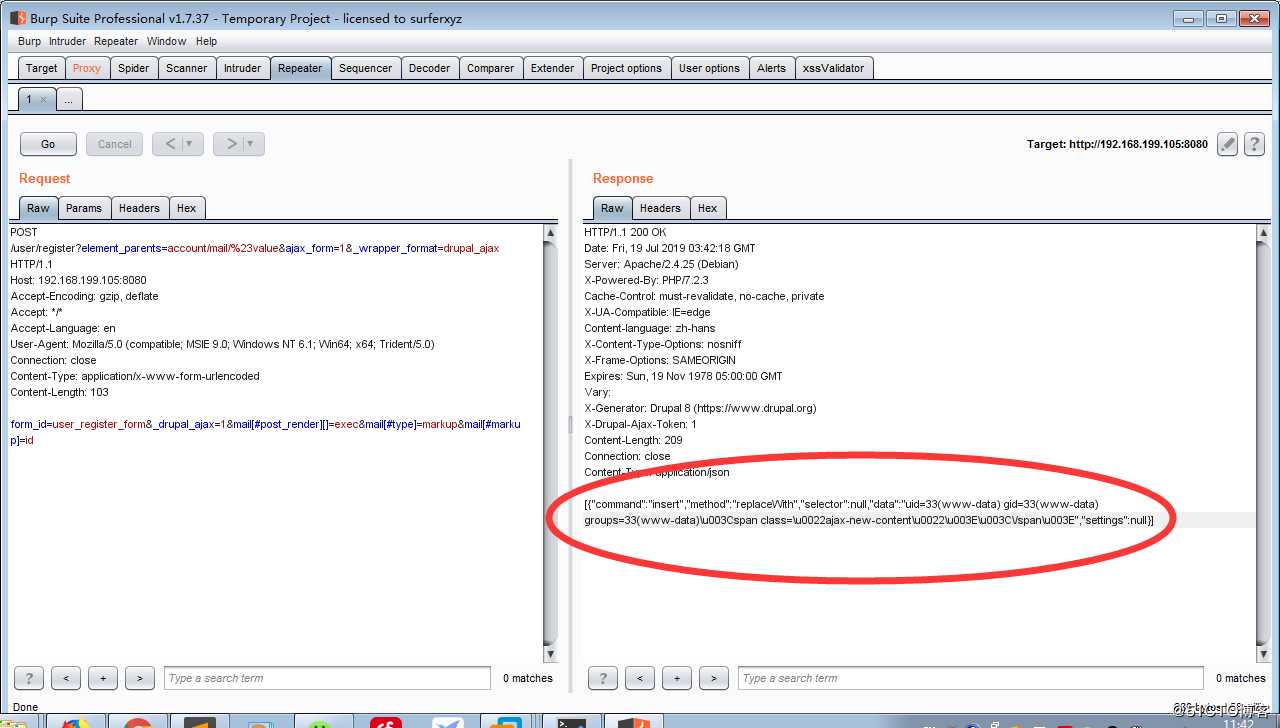Select the Response Hex tab
This screenshot has height=728, width=1280.
click(708, 208)
